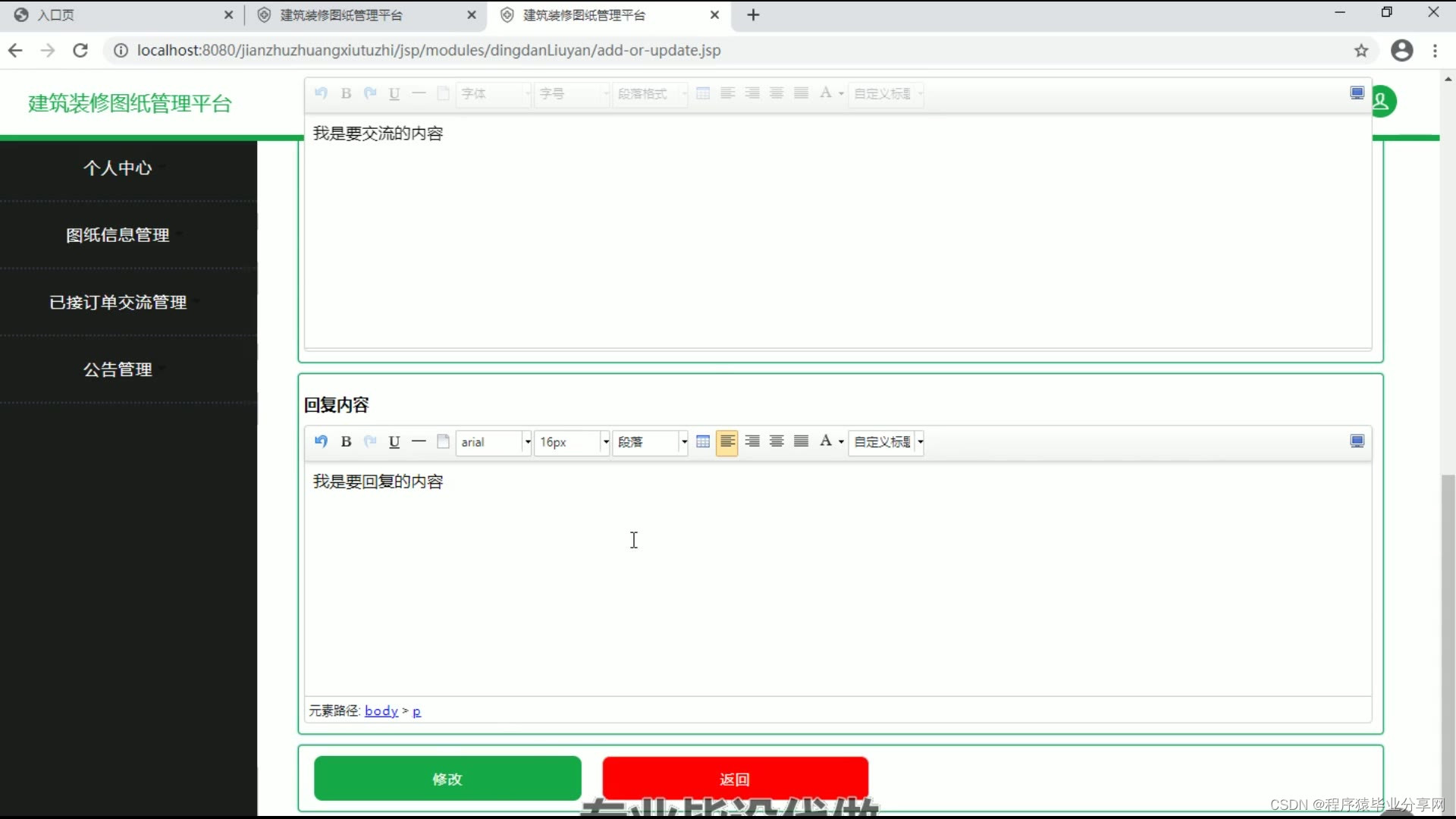Enter fullscreen mode for reply editor
This screenshot has height=819, width=1456.
pos(1357,441)
